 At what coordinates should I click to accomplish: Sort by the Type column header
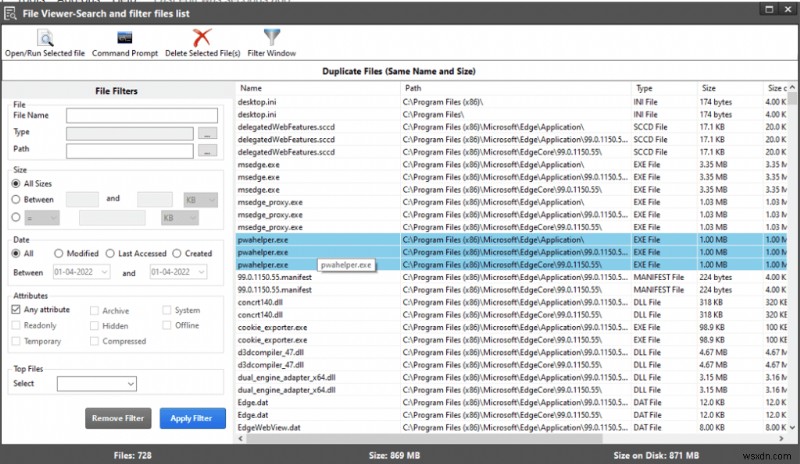point(664,88)
